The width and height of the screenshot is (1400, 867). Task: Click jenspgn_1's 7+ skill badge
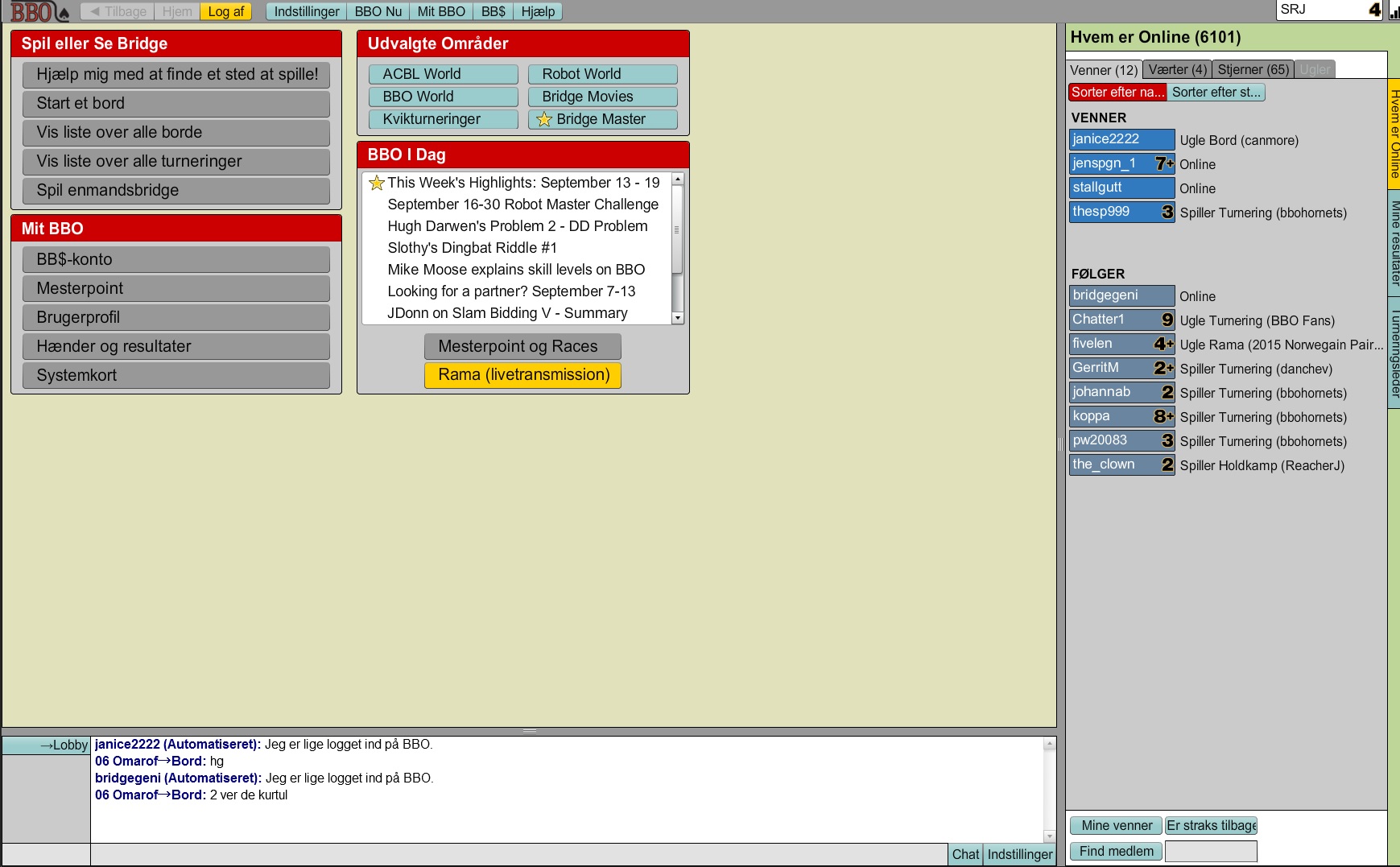[x=1164, y=163]
